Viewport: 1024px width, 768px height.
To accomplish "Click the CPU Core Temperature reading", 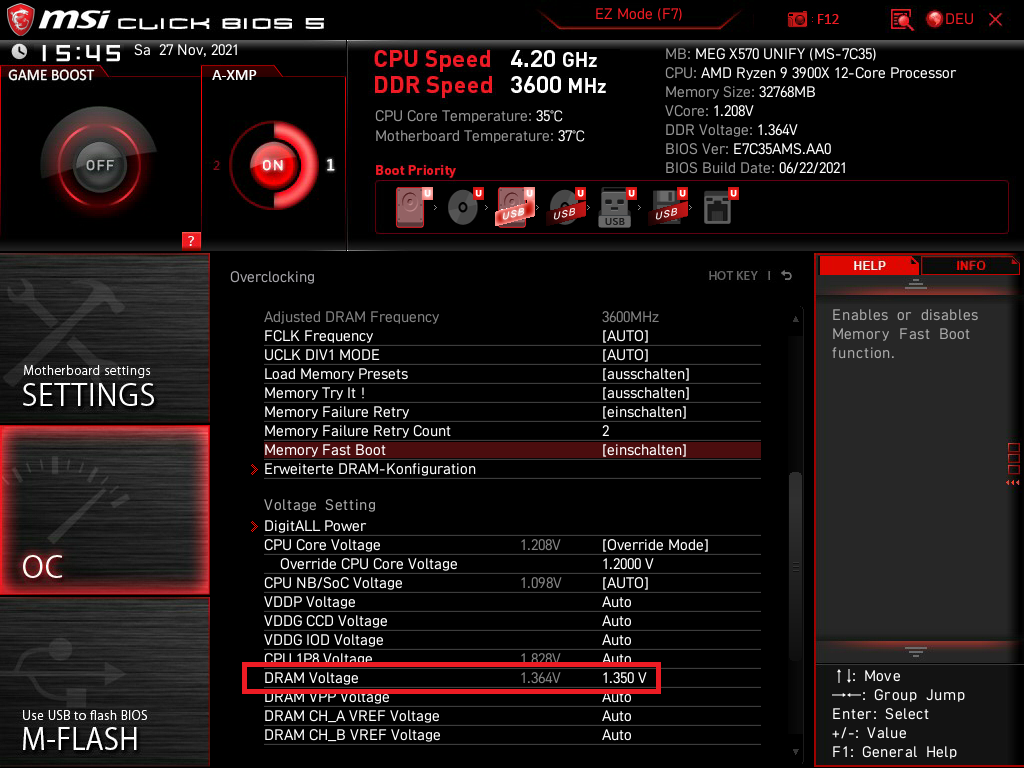I will (468, 116).
